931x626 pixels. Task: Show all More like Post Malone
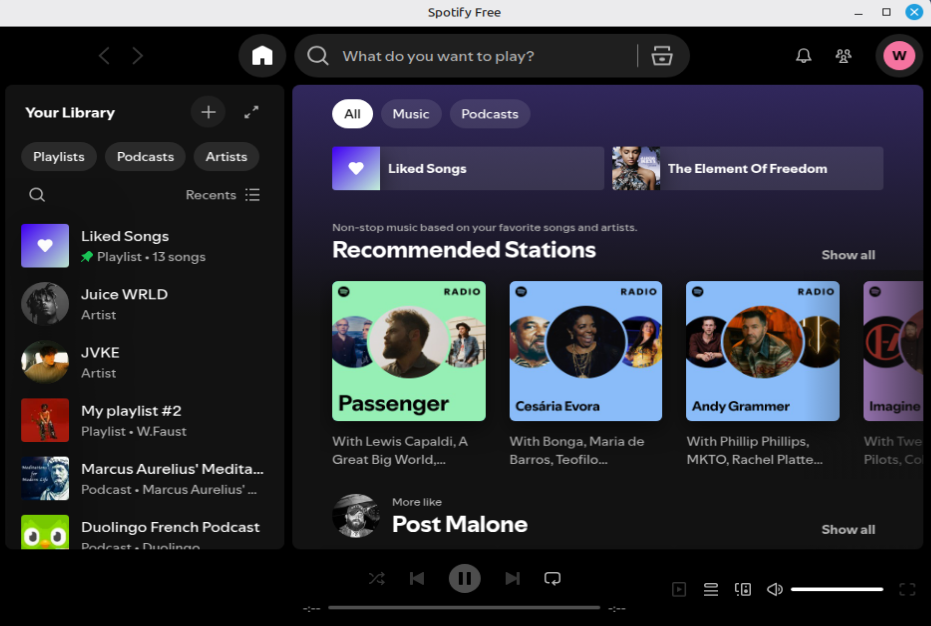pyautogui.click(x=848, y=529)
